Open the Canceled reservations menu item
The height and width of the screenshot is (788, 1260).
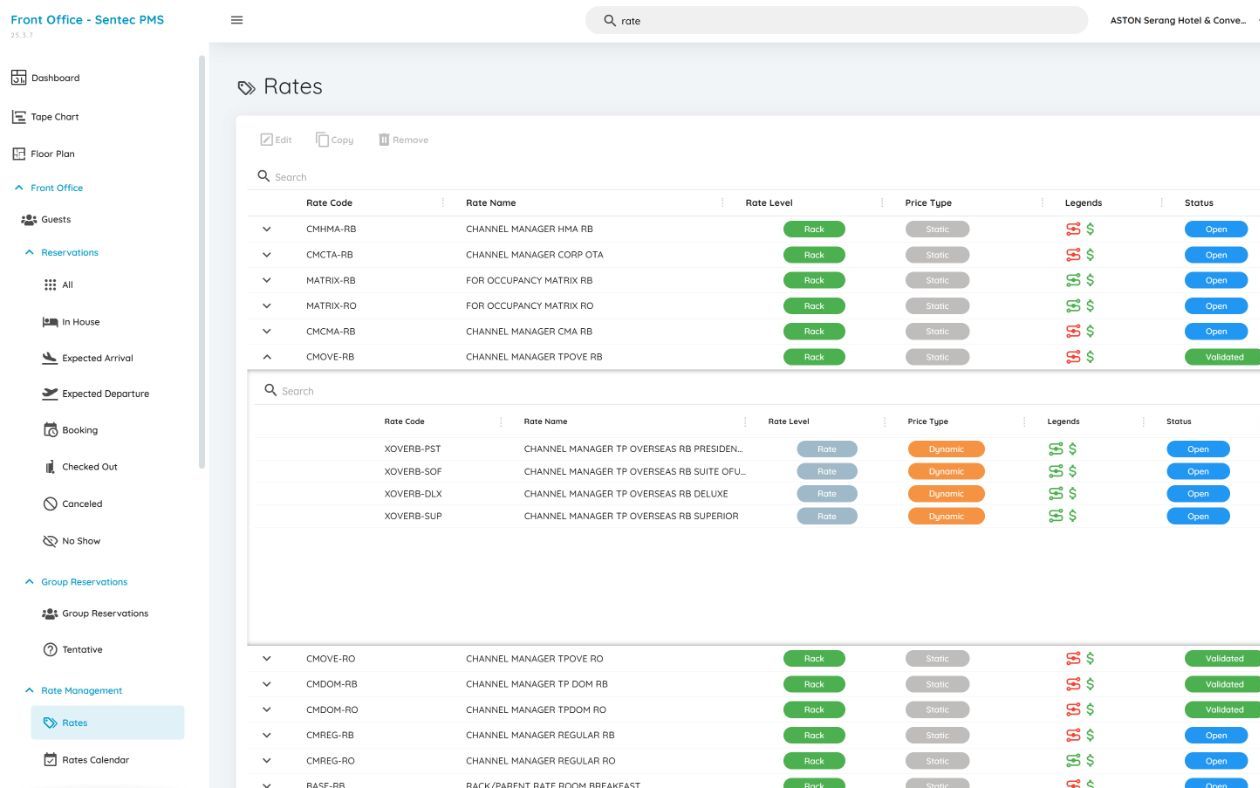[x=82, y=504]
